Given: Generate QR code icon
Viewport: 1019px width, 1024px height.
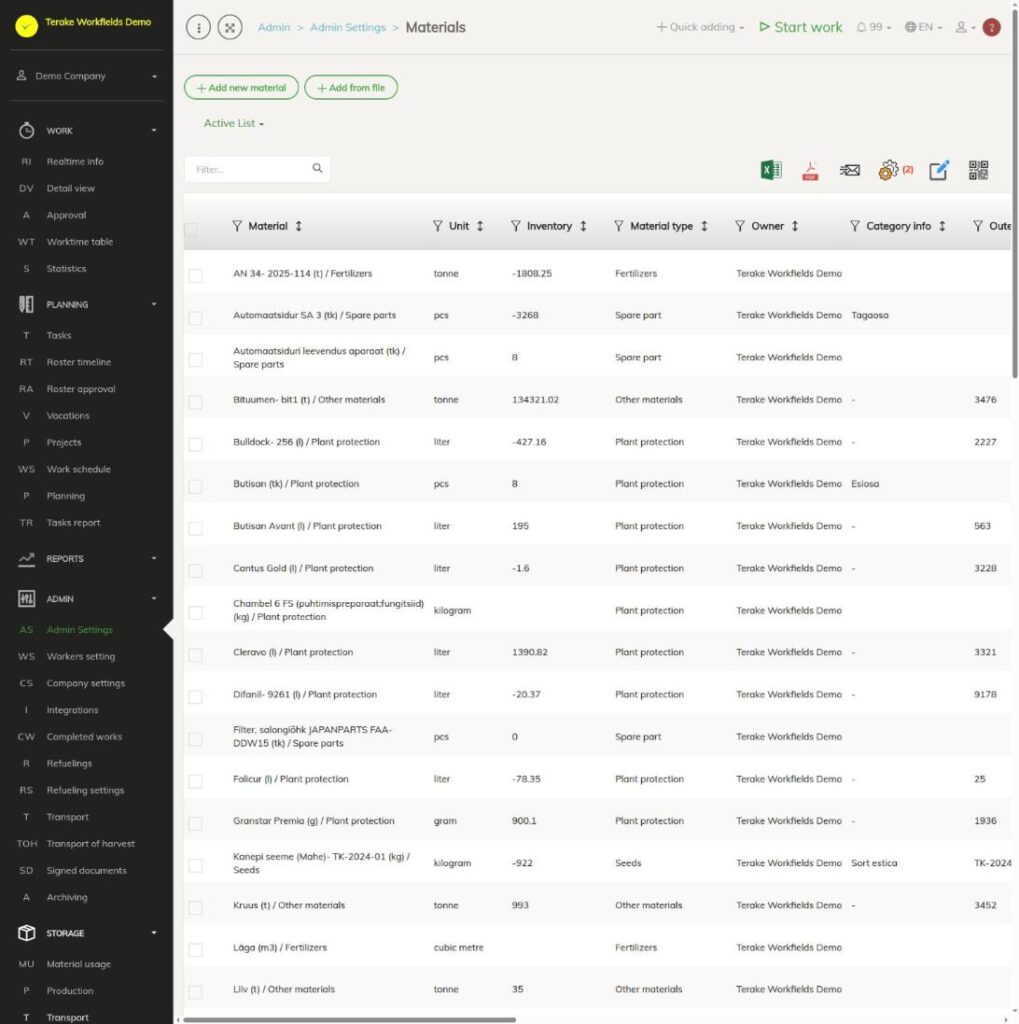Looking at the screenshot, I should 978,170.
